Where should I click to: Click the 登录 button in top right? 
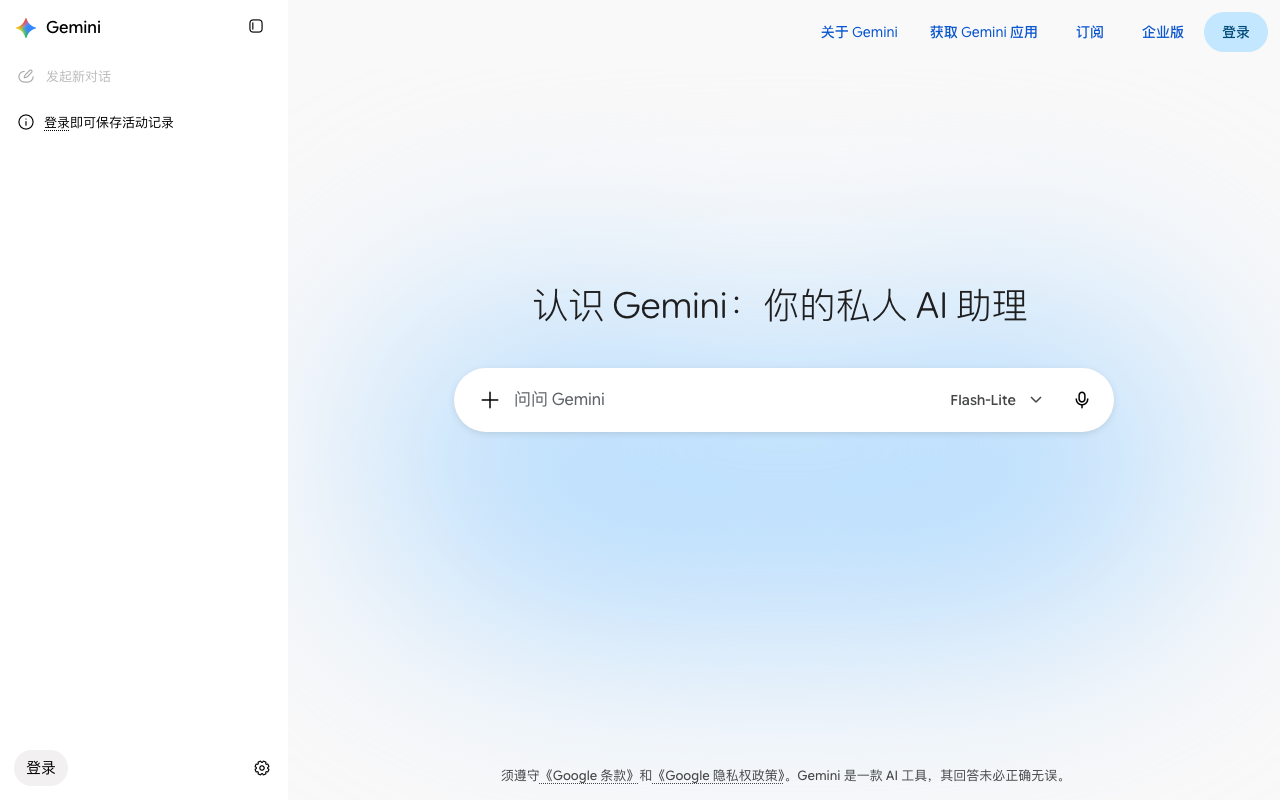click(x=1236, y=32)
